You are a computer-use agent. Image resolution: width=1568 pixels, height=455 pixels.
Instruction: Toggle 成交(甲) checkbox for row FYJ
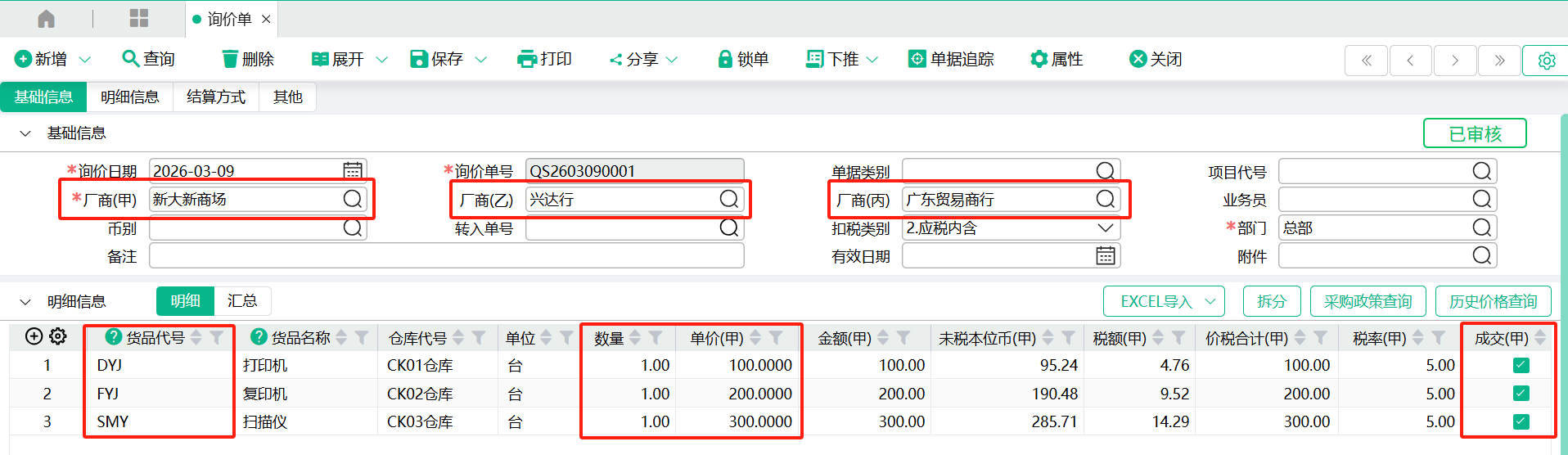pyautogui.click(x=1521, y=394)
